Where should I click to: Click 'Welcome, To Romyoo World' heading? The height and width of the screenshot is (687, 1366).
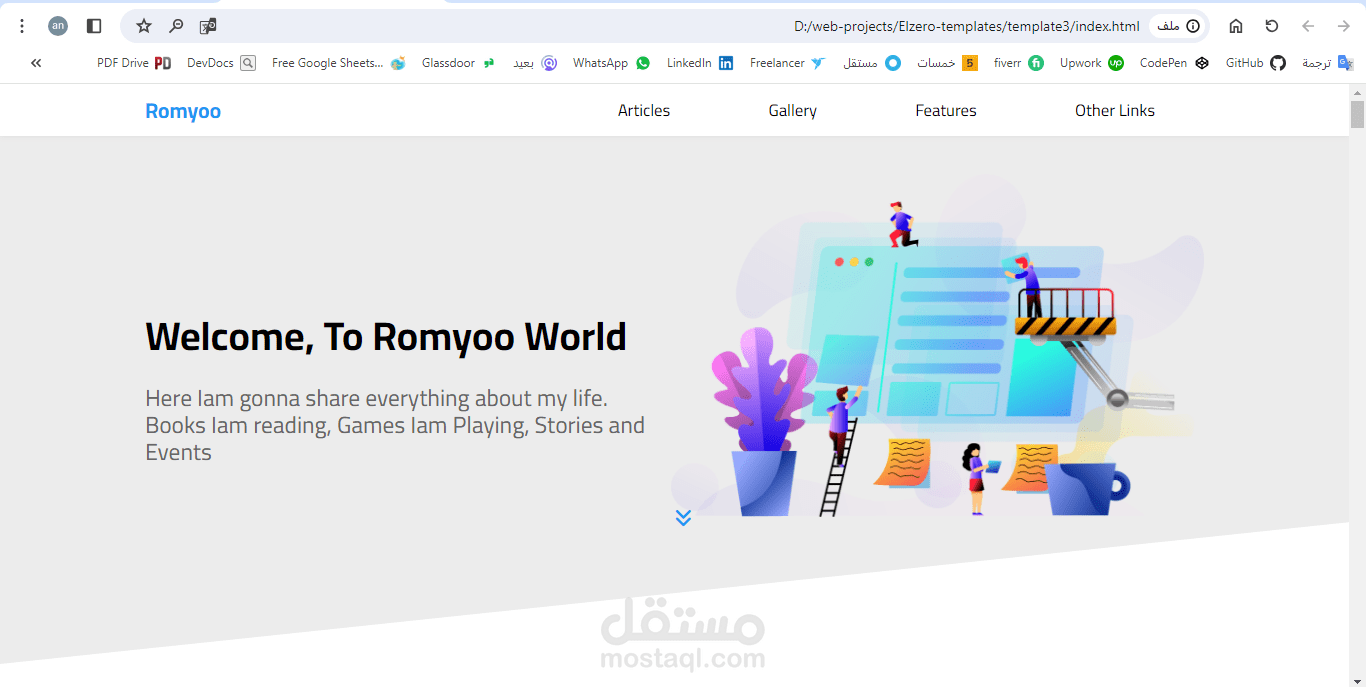pos(386,337)
